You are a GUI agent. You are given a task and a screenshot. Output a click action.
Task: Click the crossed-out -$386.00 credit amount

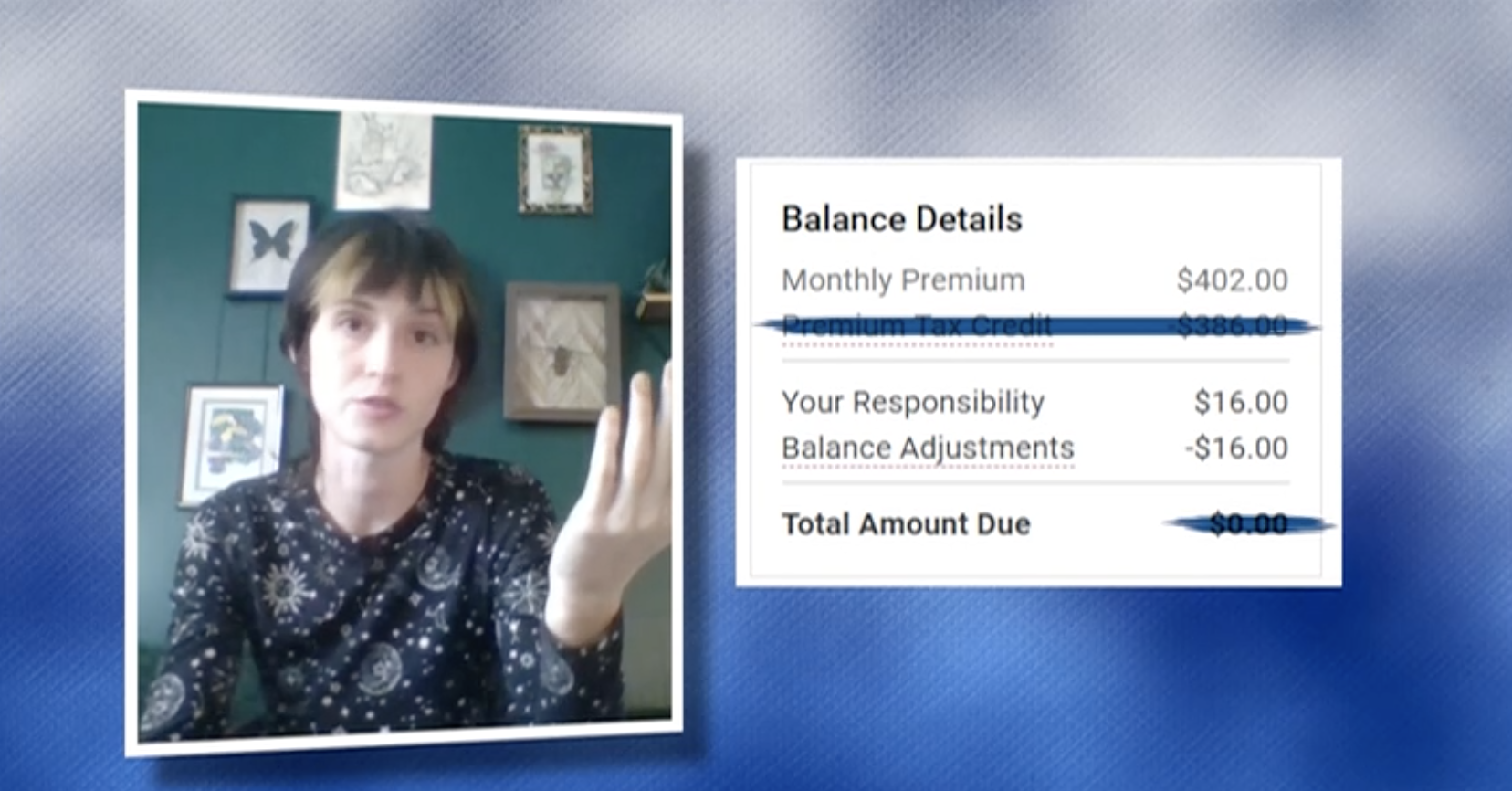[1232, 325]
